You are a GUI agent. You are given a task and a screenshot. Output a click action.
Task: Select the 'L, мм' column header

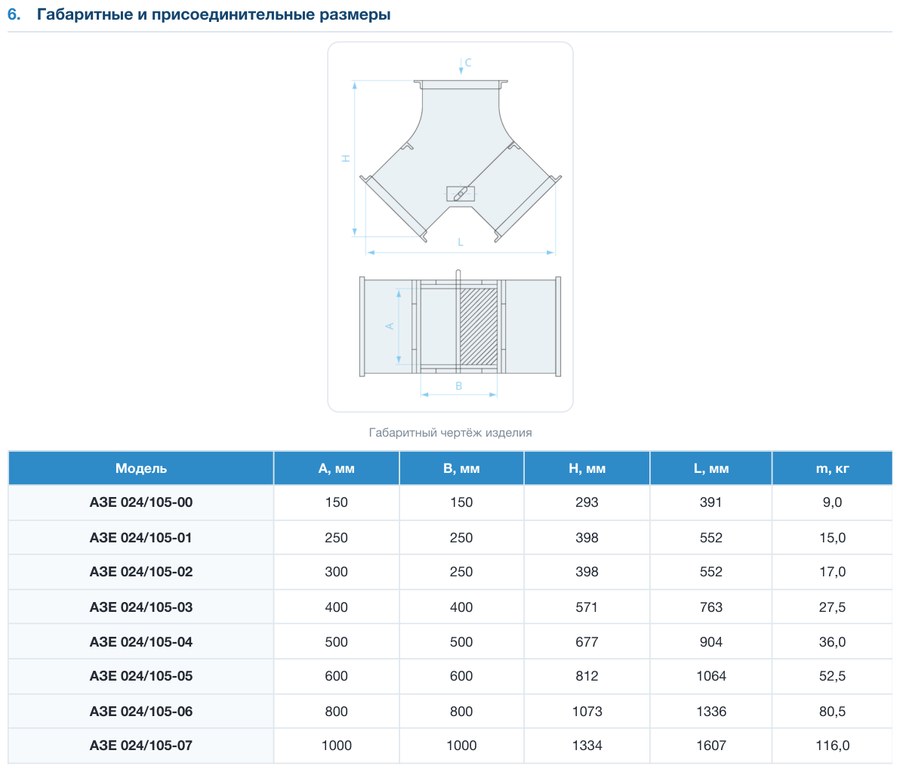[x=711, y=468]
